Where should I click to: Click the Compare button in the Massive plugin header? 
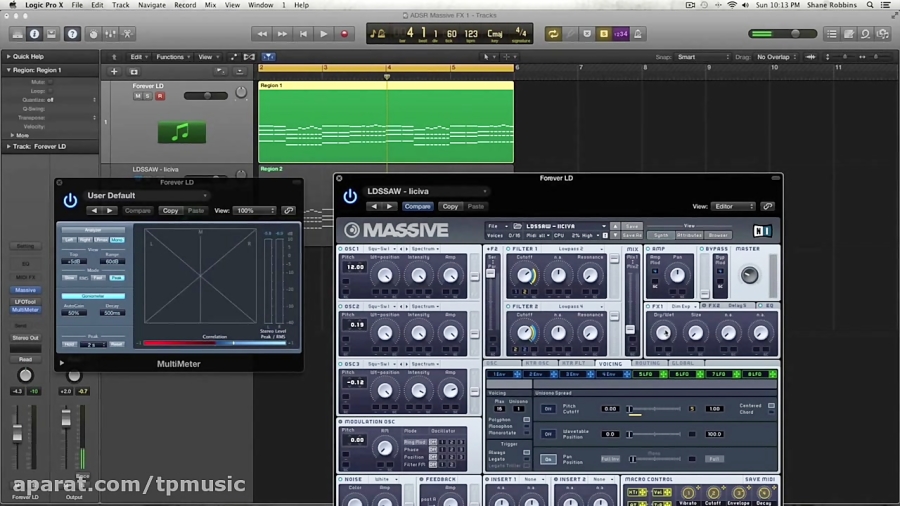(417, 207)
